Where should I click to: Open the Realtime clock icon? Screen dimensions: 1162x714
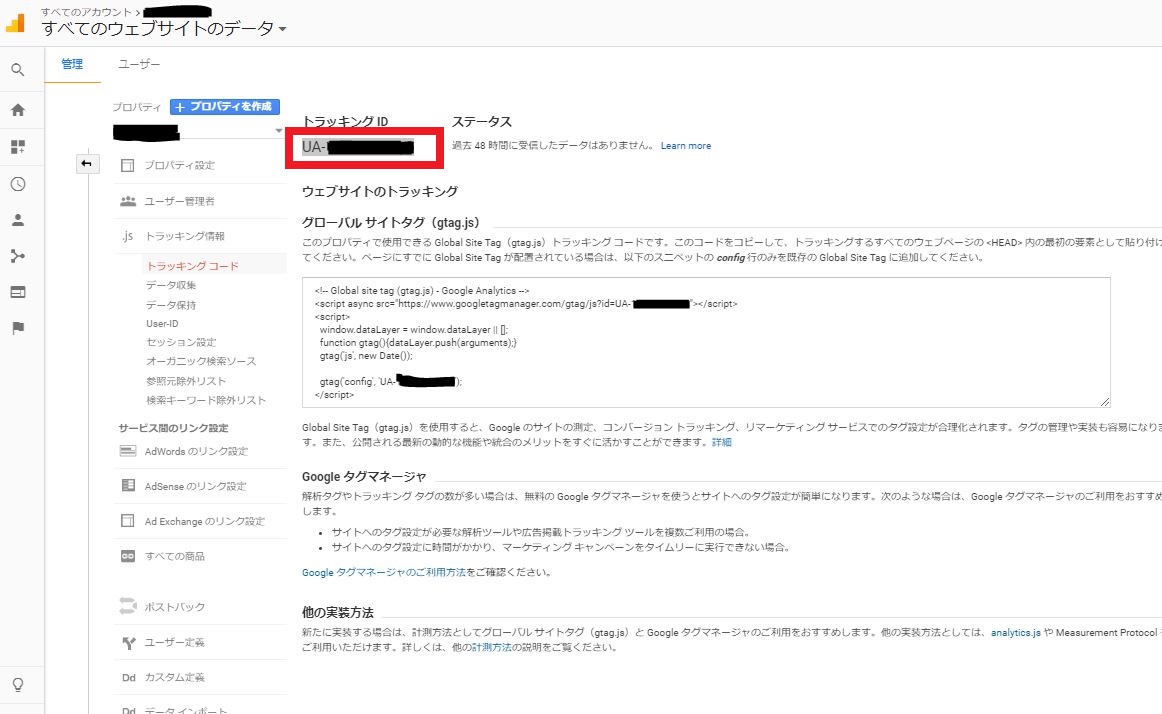click(x=18, y=184)
